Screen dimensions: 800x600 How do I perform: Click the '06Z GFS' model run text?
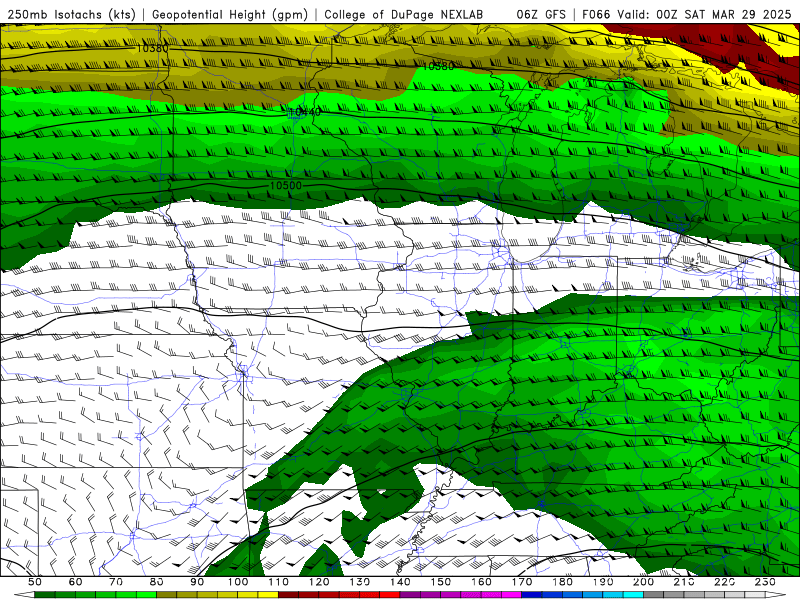pos(541,14)
